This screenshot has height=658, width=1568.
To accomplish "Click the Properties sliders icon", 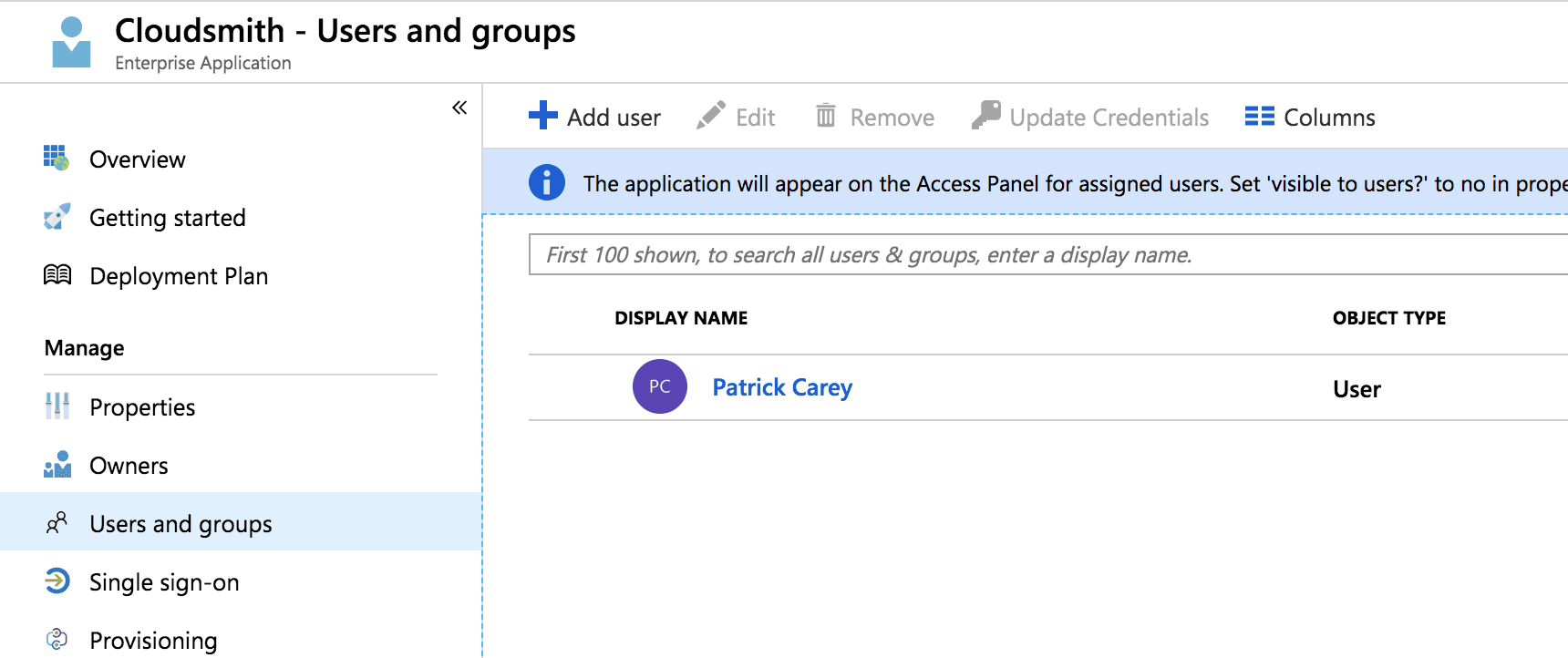I will coord(57,406).
